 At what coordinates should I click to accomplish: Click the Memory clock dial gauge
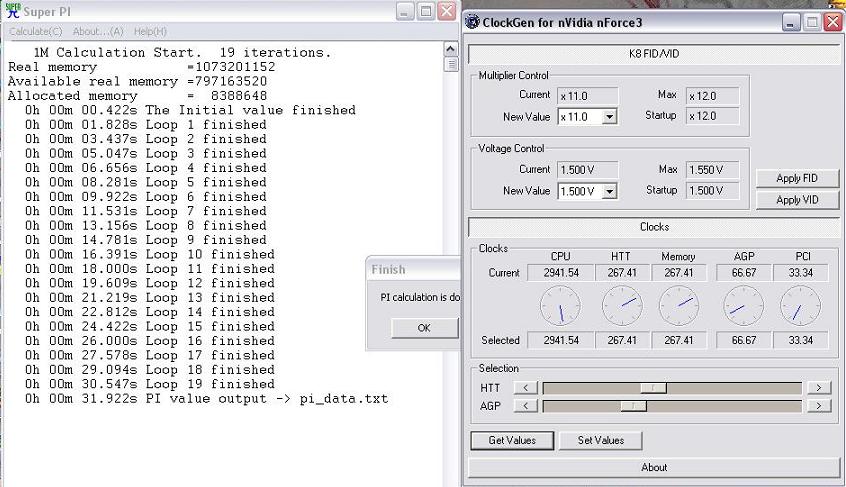coord(679,306)
